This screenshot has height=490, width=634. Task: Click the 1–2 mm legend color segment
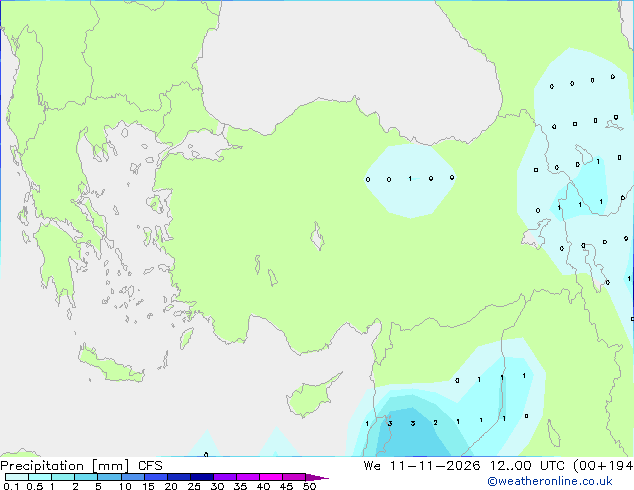coord(63,477)
